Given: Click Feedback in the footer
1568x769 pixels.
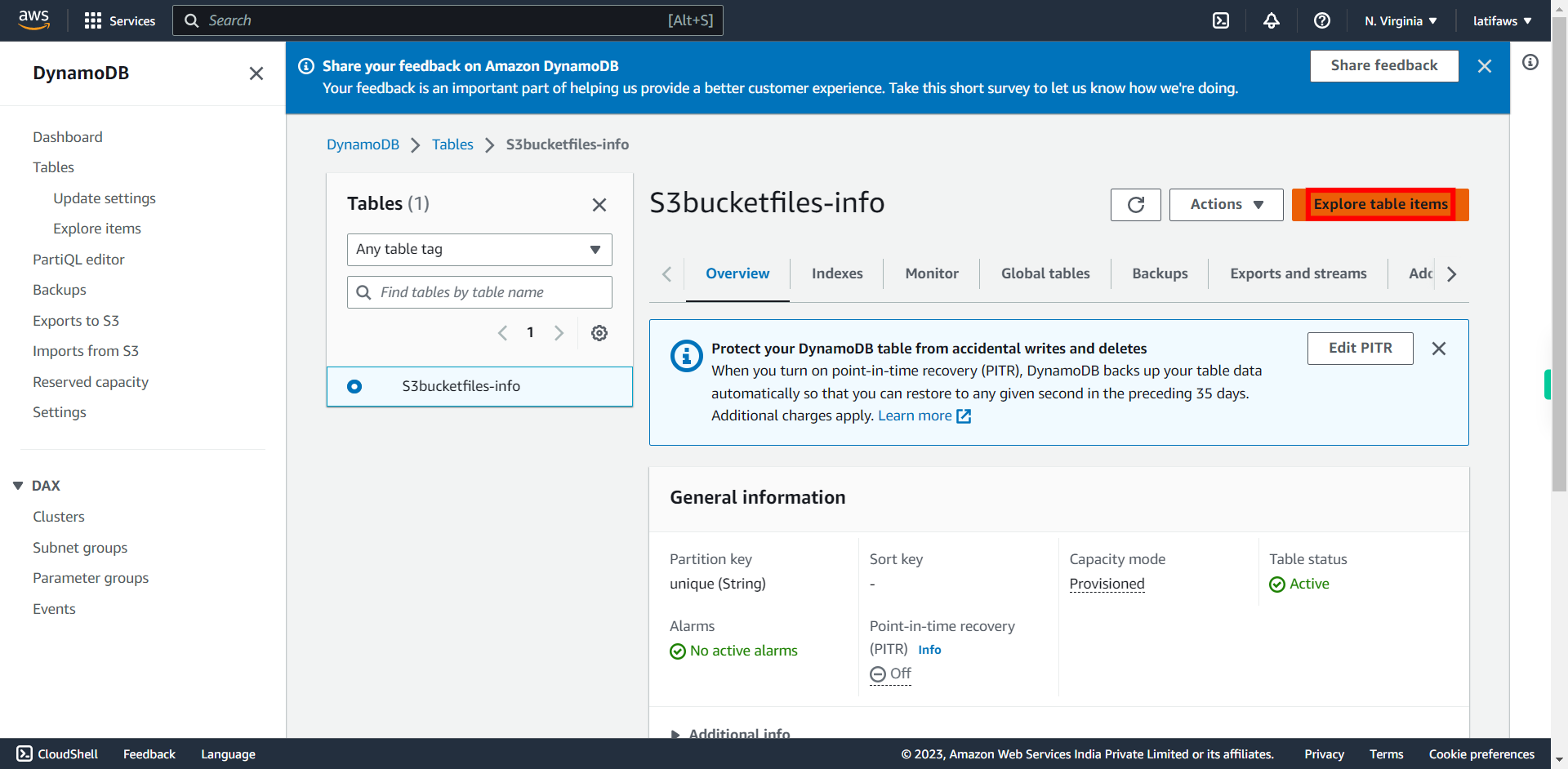Looking at the screenshot, I should point(149,754).
